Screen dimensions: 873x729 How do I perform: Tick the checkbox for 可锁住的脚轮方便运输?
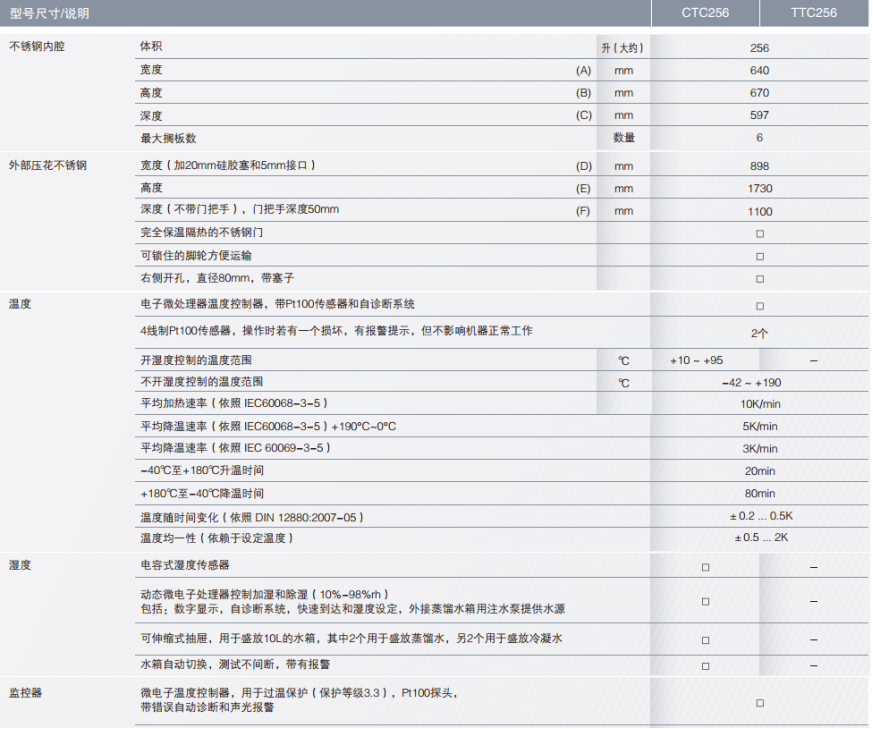click(760, 256)
